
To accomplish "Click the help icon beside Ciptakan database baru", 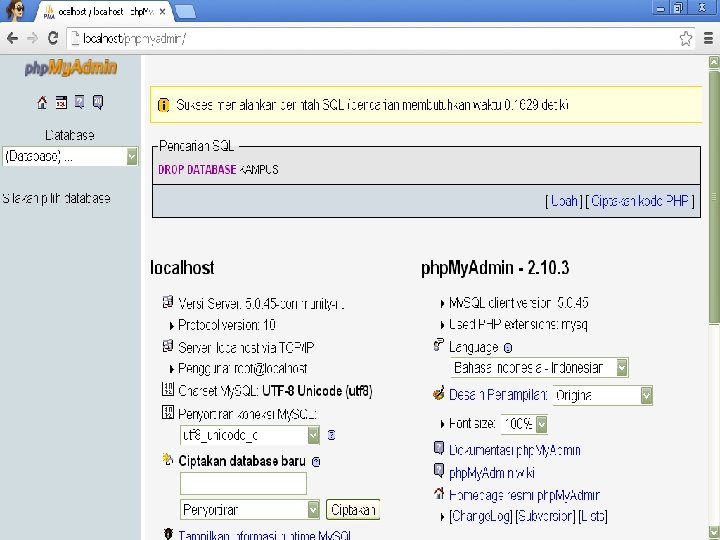I will (316, 462).
